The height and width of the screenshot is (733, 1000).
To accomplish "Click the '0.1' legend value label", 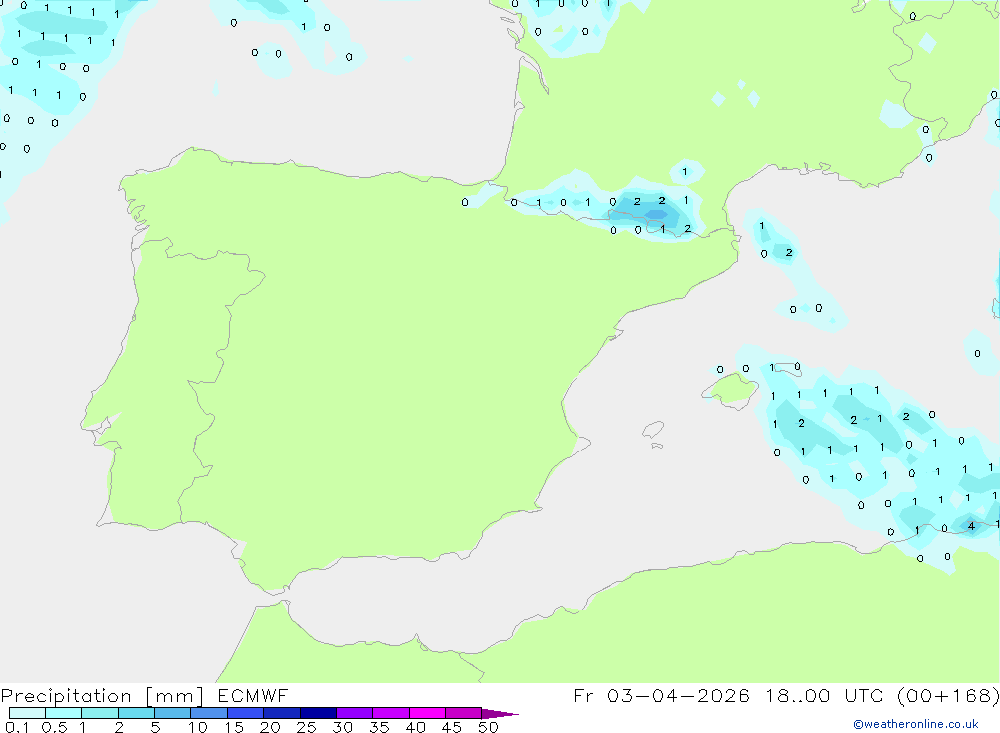I will pyautogui.click(x=17, y=727).
